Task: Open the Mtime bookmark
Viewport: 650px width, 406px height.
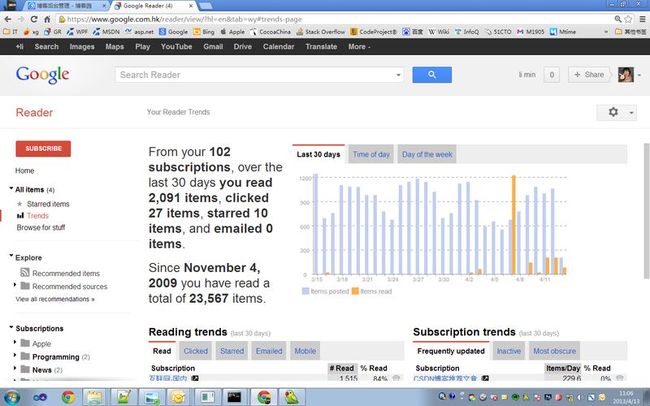Action: point(563,32)
